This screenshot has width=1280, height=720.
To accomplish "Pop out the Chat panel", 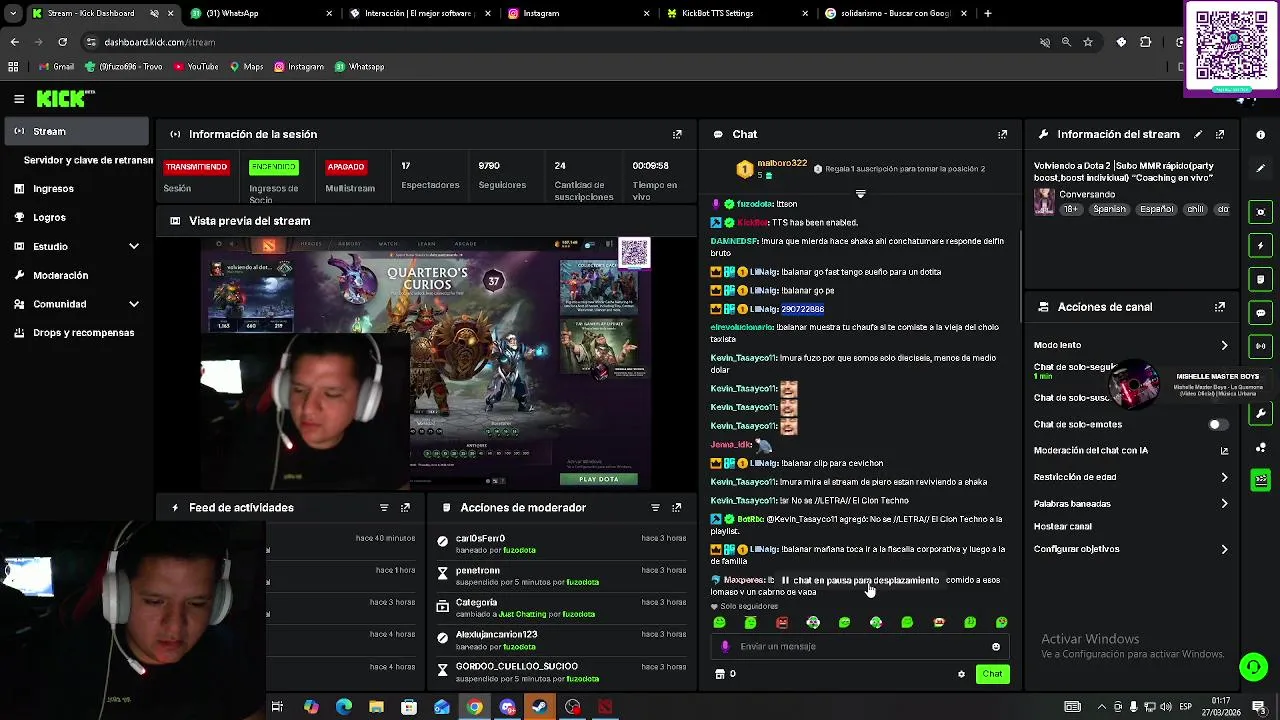I will [x=1002, y=134].
